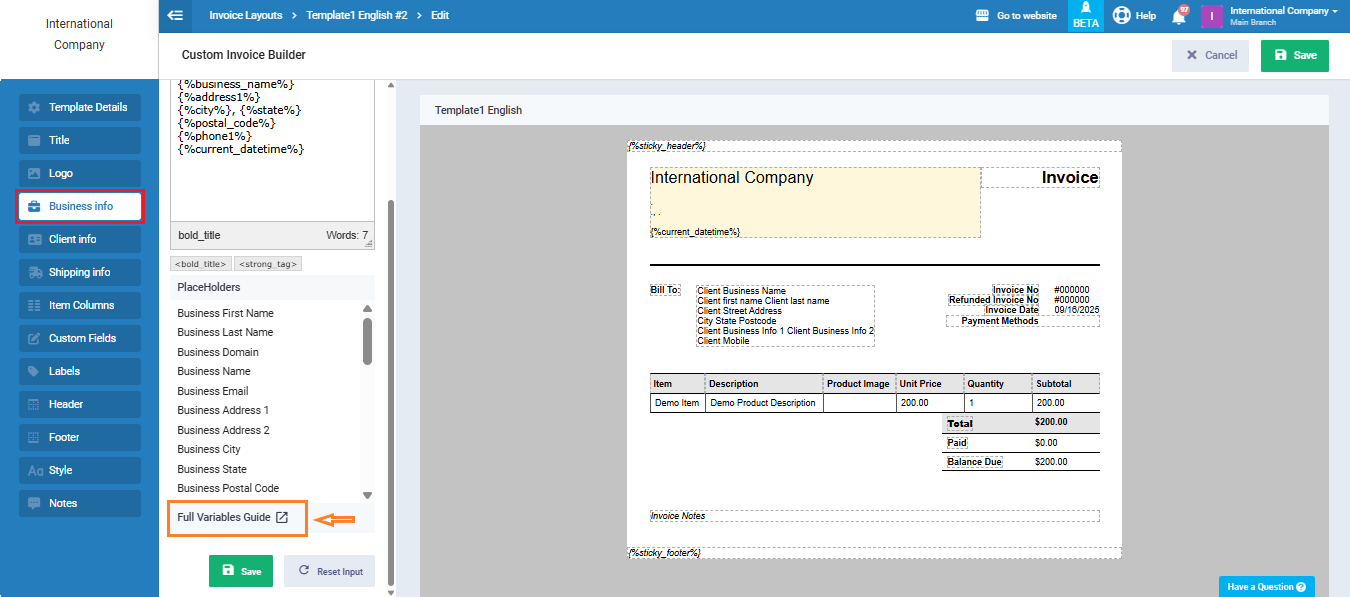Click Invoice Layouts breadcrumb

245,16
